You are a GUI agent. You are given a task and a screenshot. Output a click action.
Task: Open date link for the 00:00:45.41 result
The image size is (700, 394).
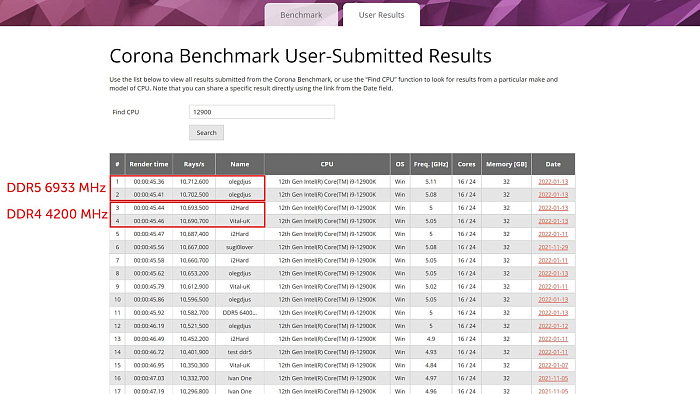tap(553, 195)
